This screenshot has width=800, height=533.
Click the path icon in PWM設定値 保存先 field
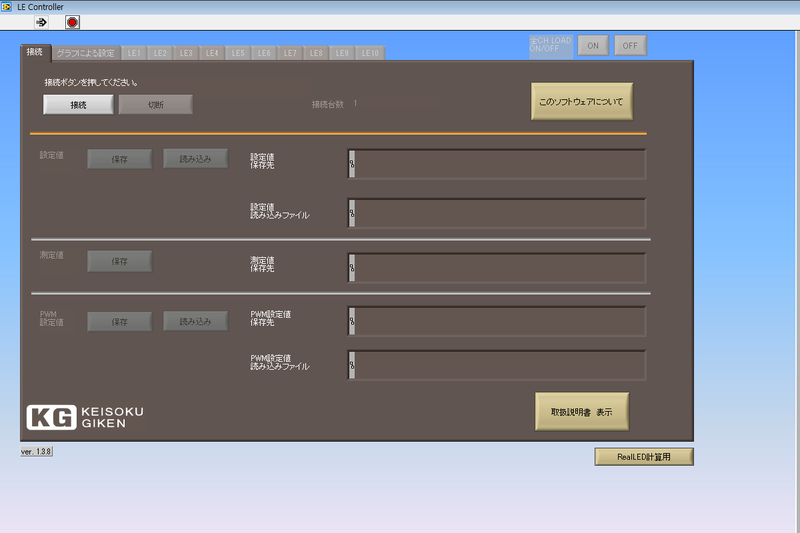point(352,321)
